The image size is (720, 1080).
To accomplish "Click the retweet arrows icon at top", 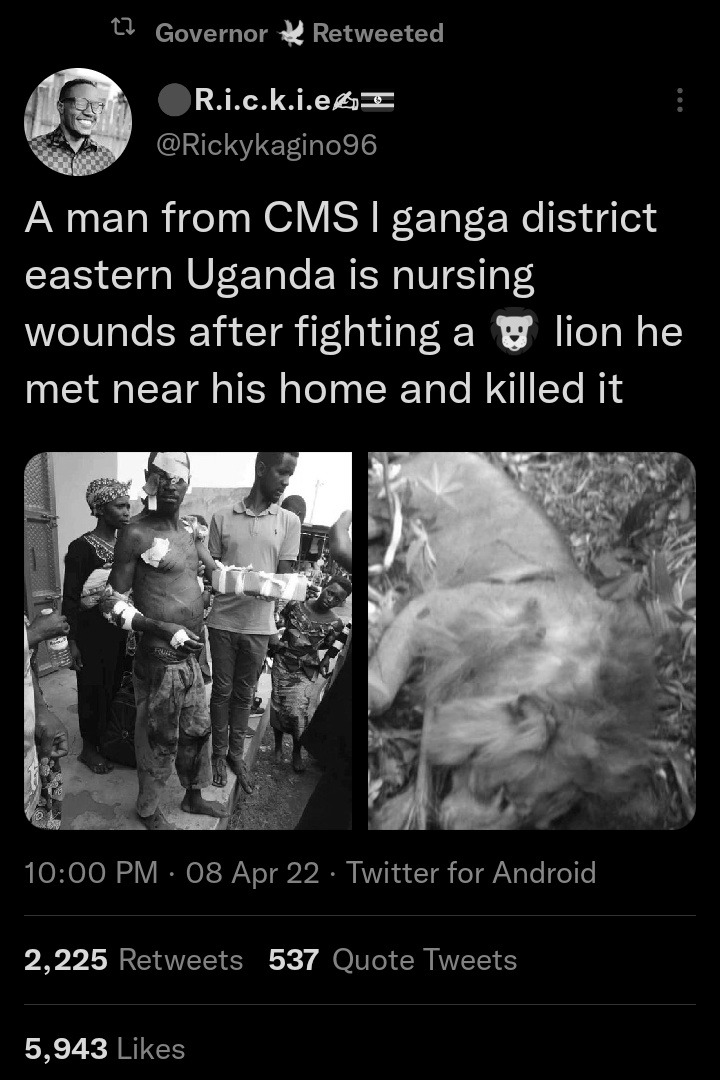I will (123, 29).
